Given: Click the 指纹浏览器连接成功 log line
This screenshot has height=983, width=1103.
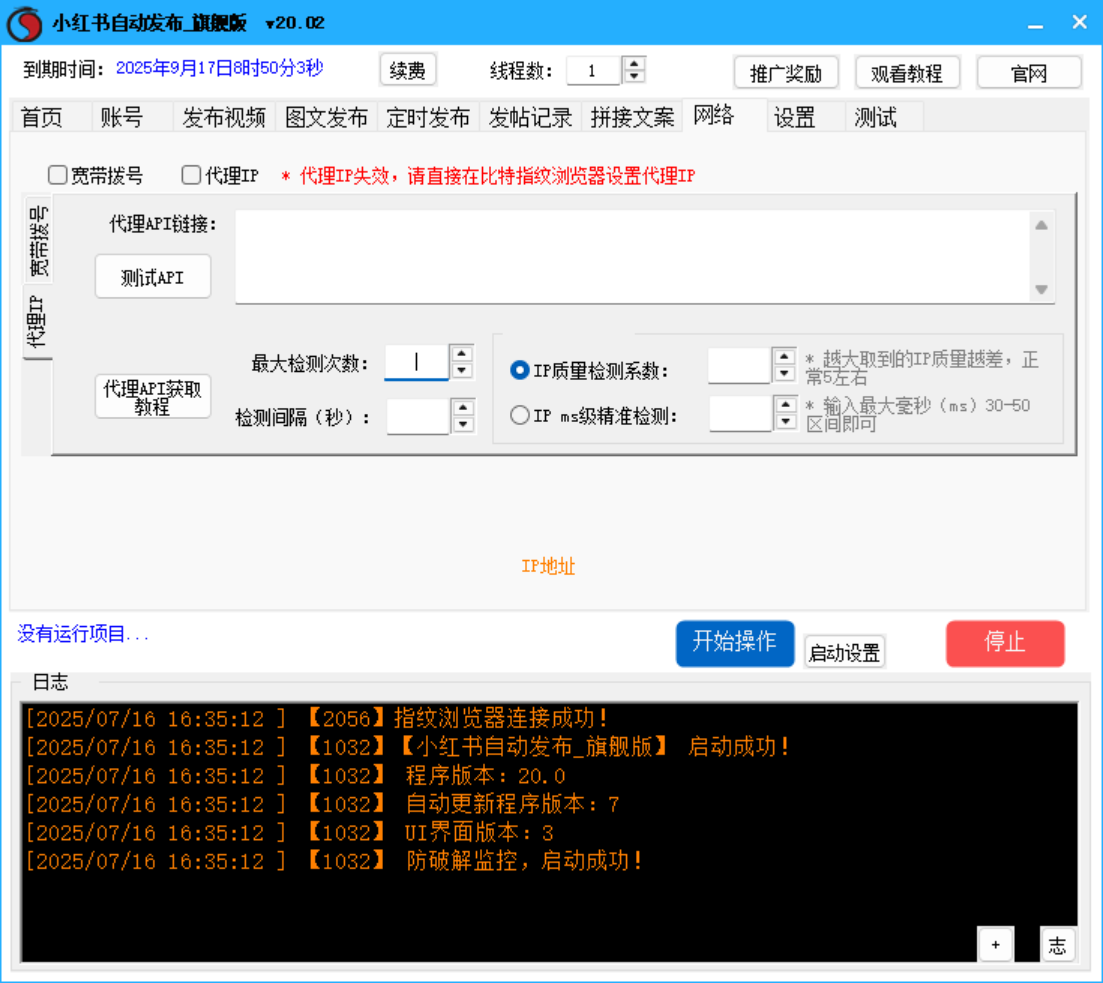Looking at the screenshot, I should (317, 718).
